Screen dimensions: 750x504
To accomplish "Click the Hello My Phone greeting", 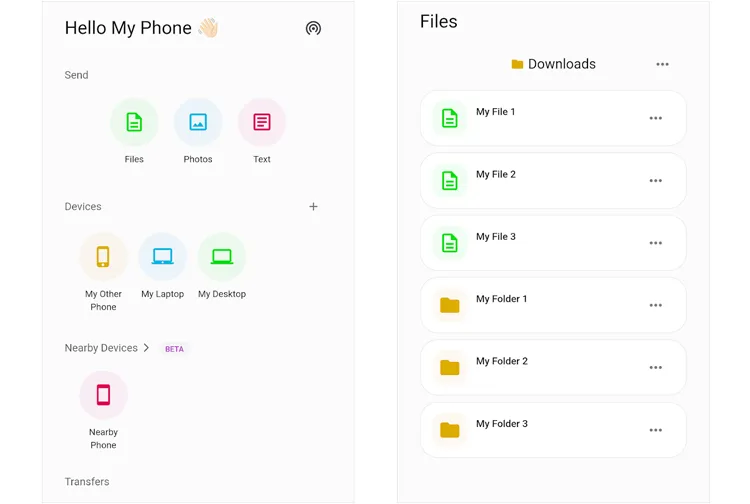I will pos(128,28).
